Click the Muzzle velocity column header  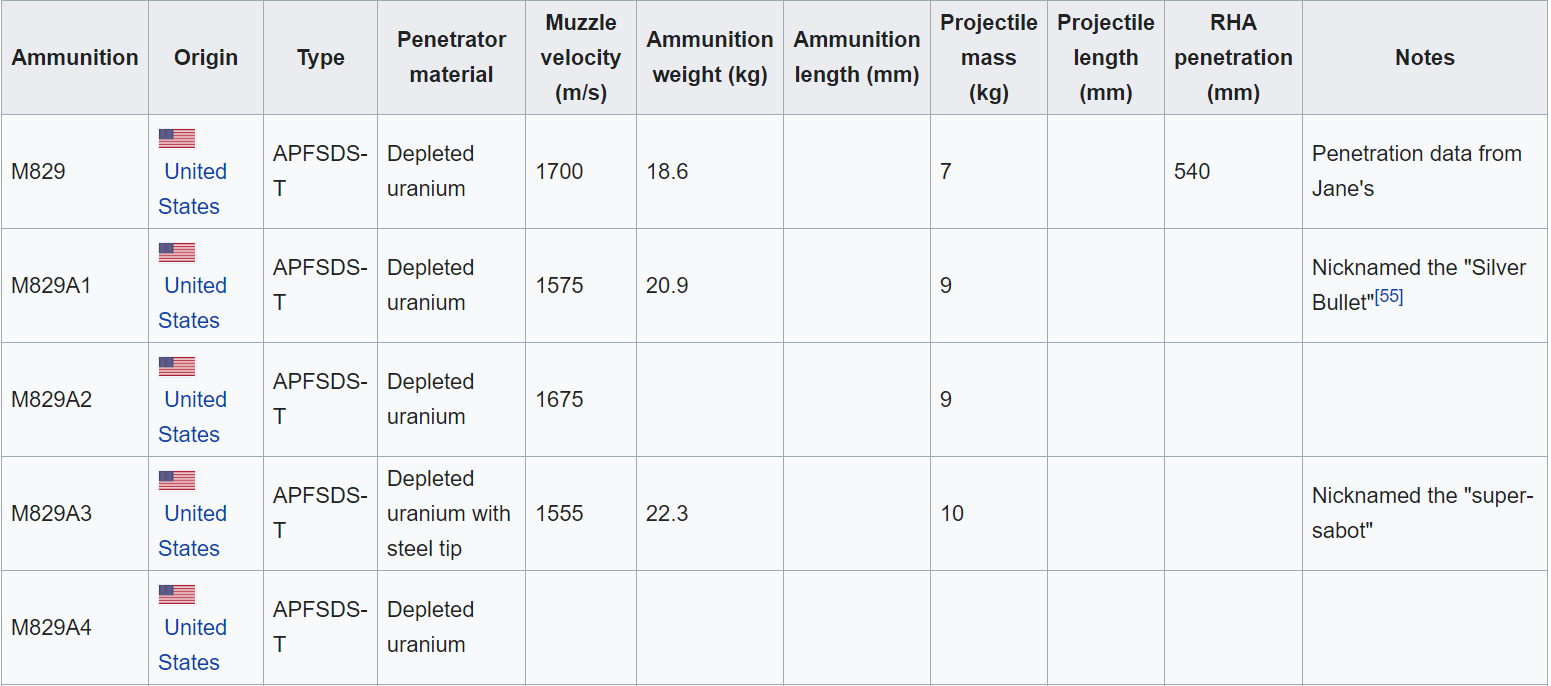(x=581, y=58)
